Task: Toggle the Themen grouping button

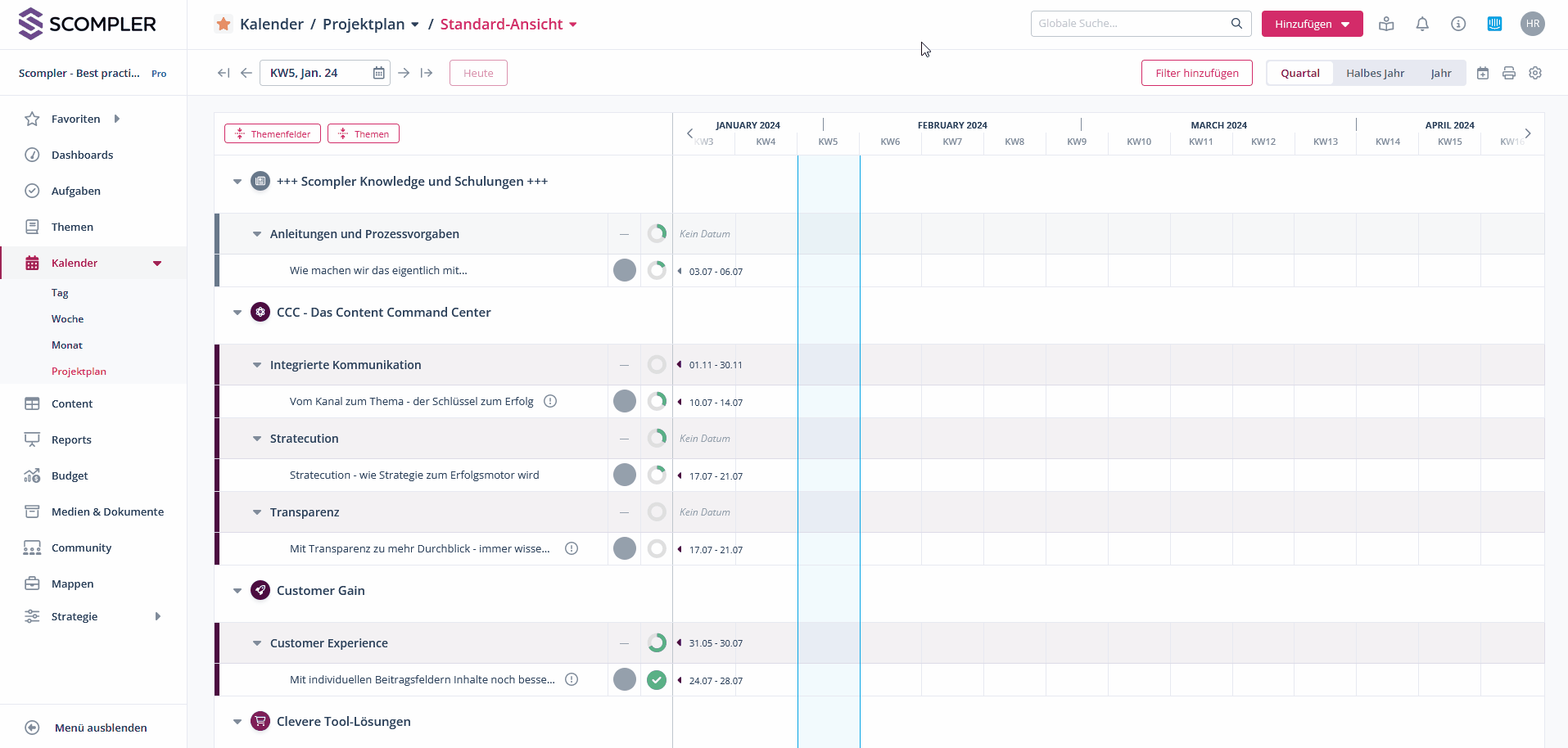Action: pos(364,133)
